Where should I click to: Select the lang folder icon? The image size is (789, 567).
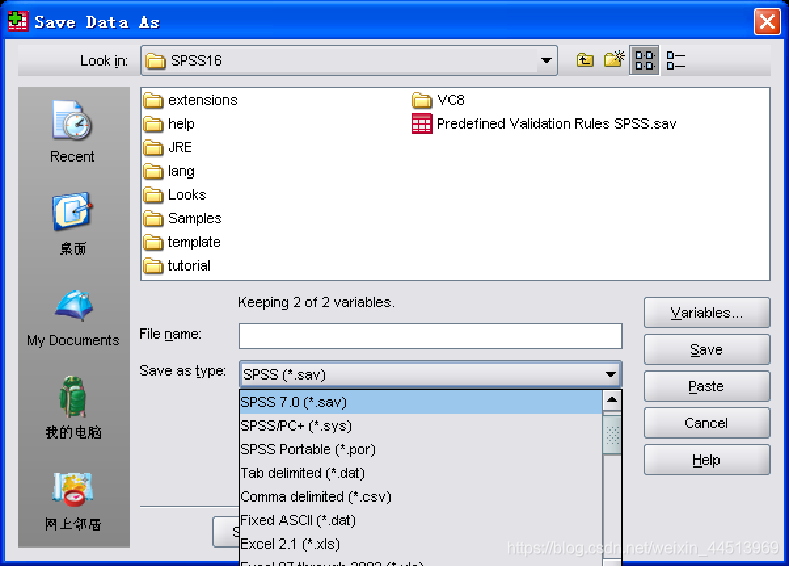click(153, 171)
